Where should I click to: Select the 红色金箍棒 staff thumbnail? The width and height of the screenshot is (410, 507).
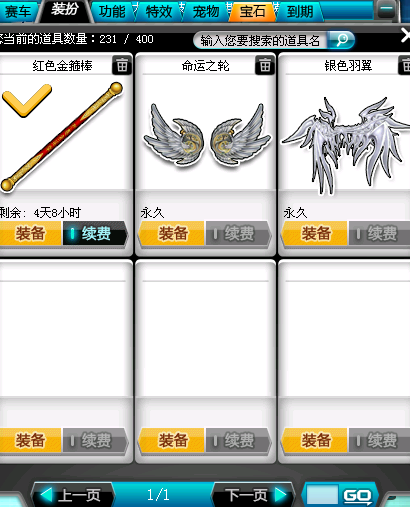coord(62,137)
